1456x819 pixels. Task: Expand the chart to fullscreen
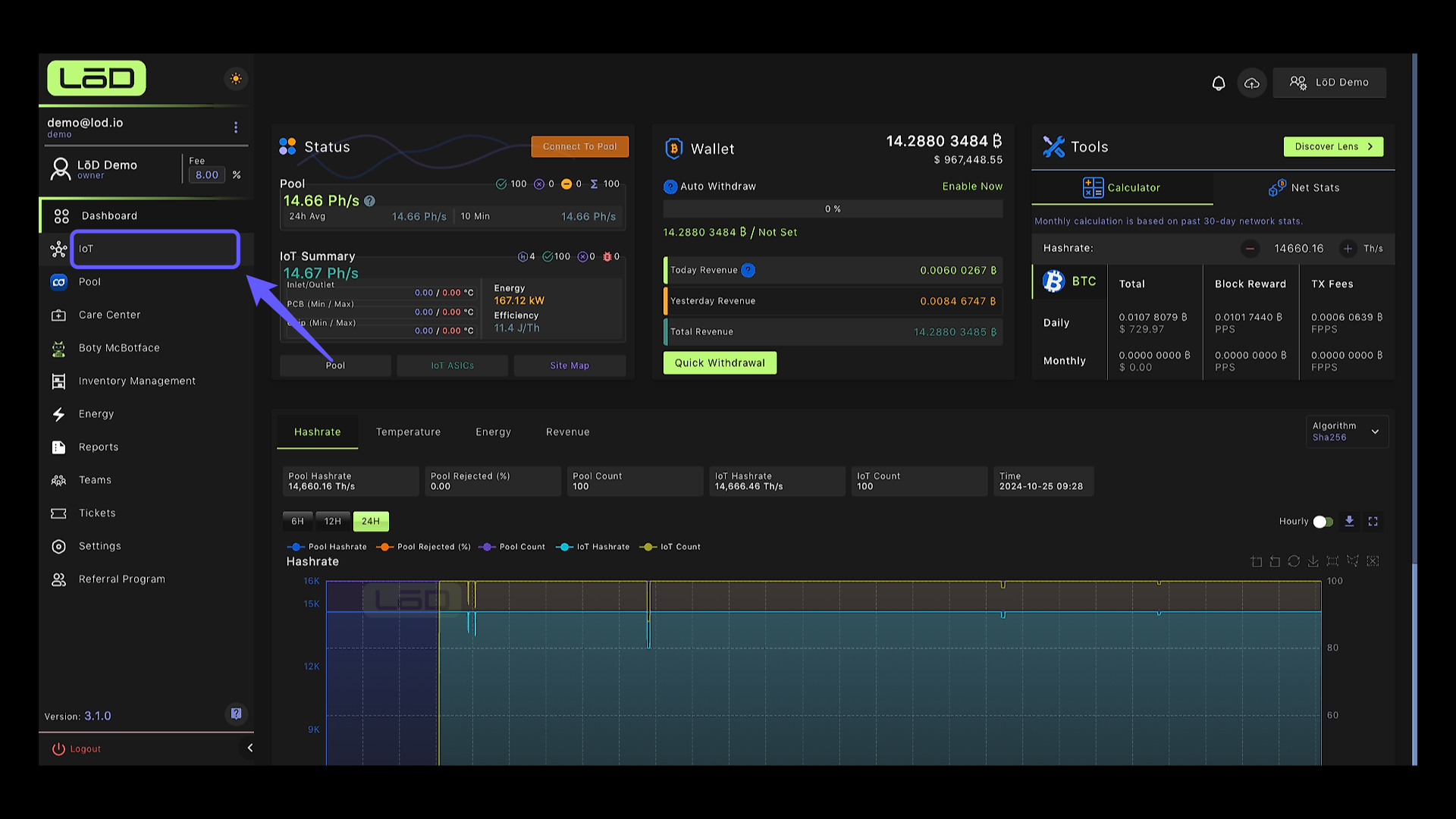[1373, 522]
